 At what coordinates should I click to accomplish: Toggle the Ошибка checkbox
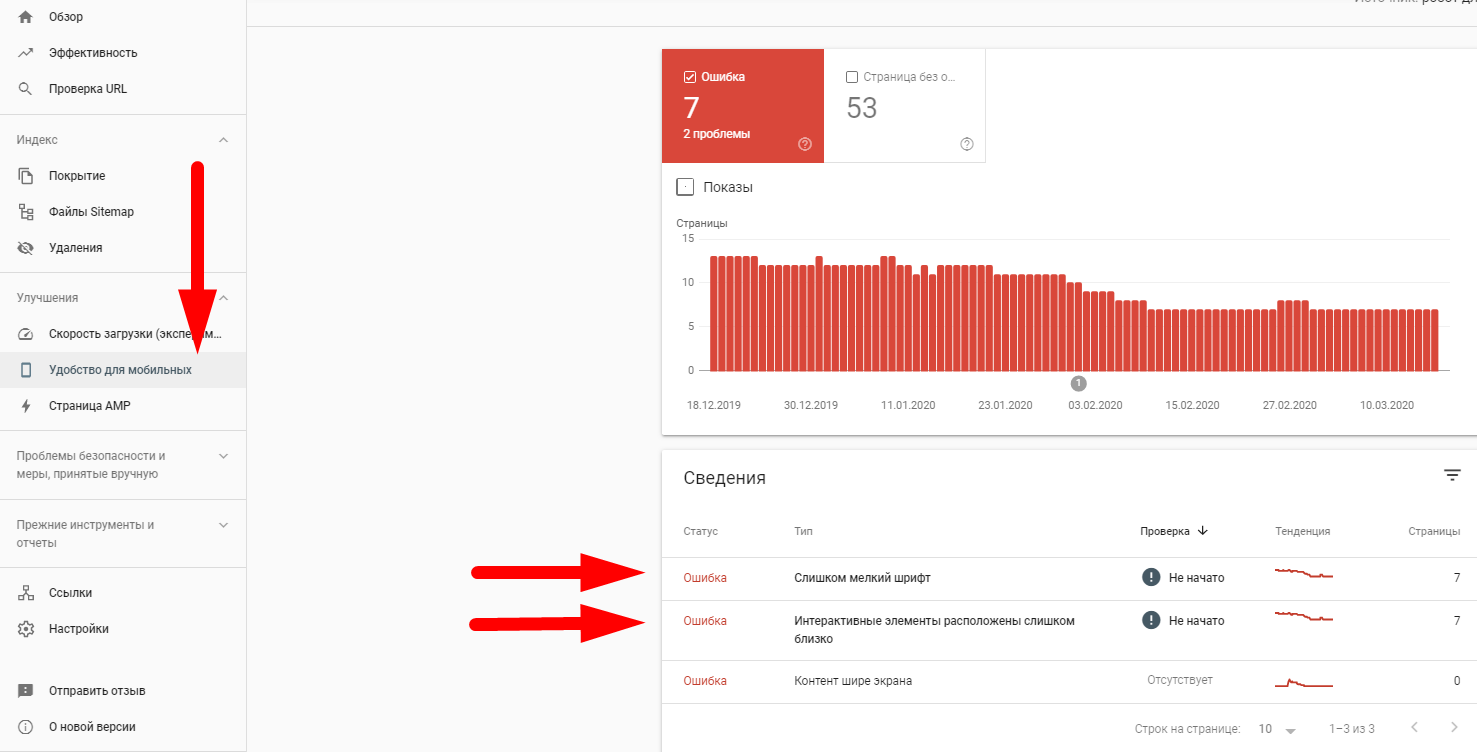point(690,77)
